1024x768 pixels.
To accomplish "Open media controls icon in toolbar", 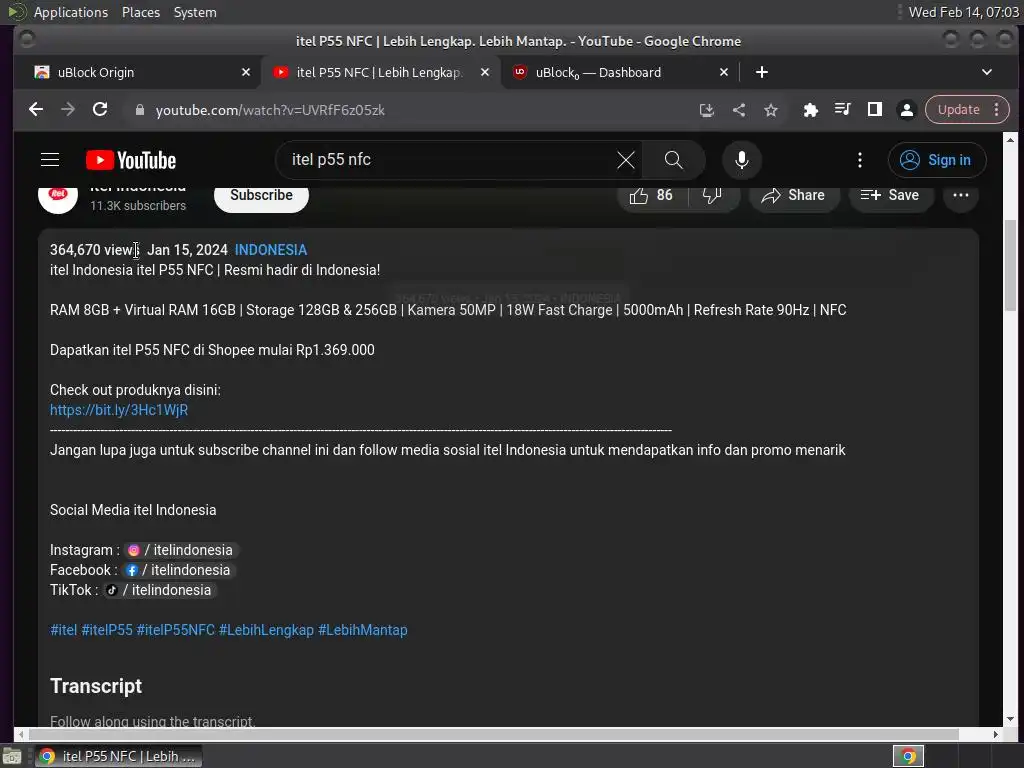I will click(842, 110).
